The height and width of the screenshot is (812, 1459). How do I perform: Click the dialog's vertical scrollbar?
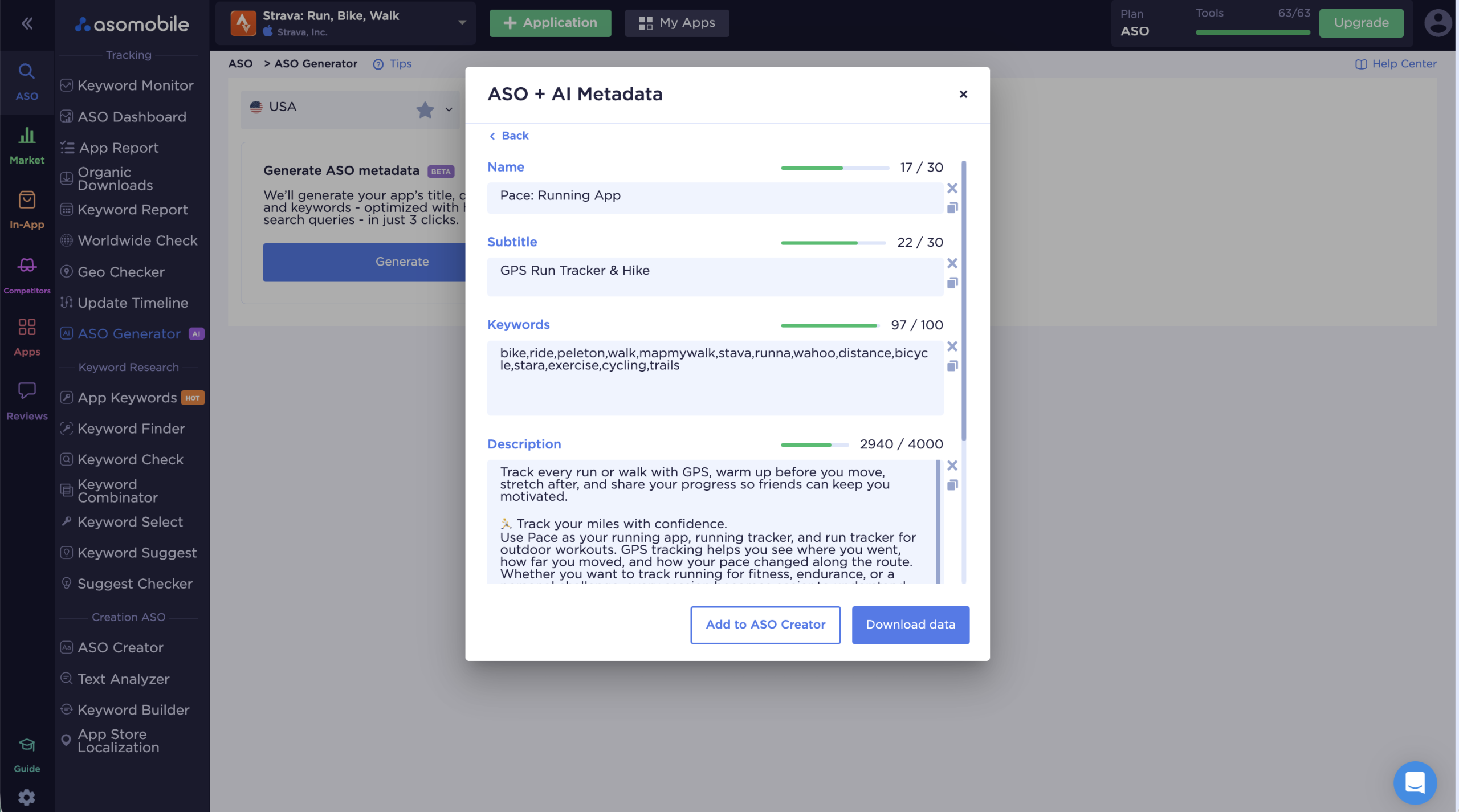[964, 301]
